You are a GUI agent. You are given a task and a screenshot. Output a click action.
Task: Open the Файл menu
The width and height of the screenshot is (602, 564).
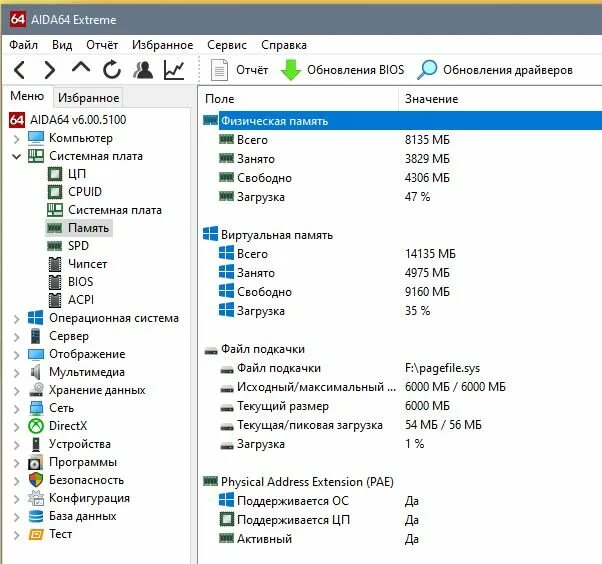[23, 45]
